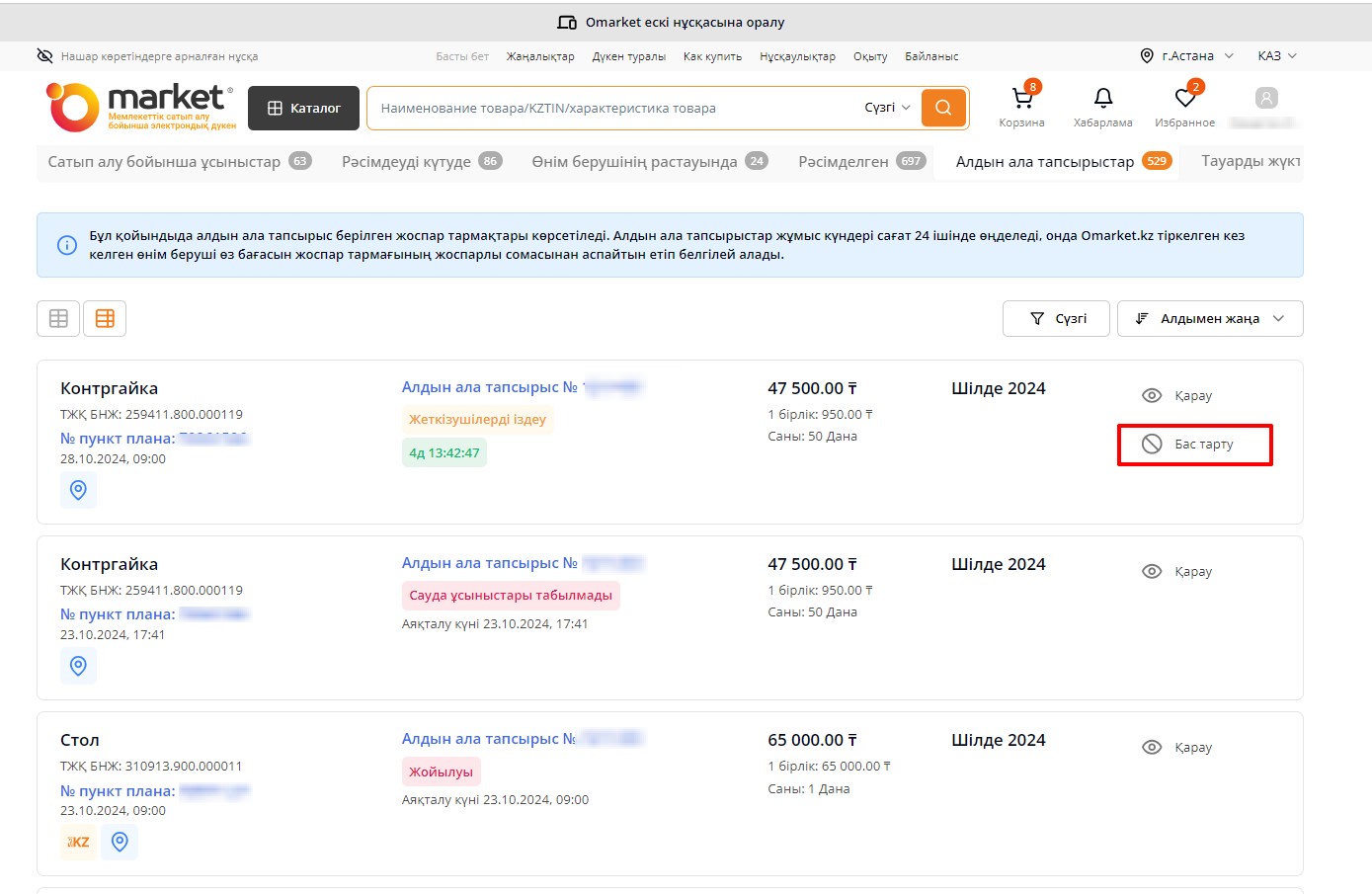This screenshot has height=894, width=1372.
Task: Open the user profile avatar
Action: pos(1265,99)
